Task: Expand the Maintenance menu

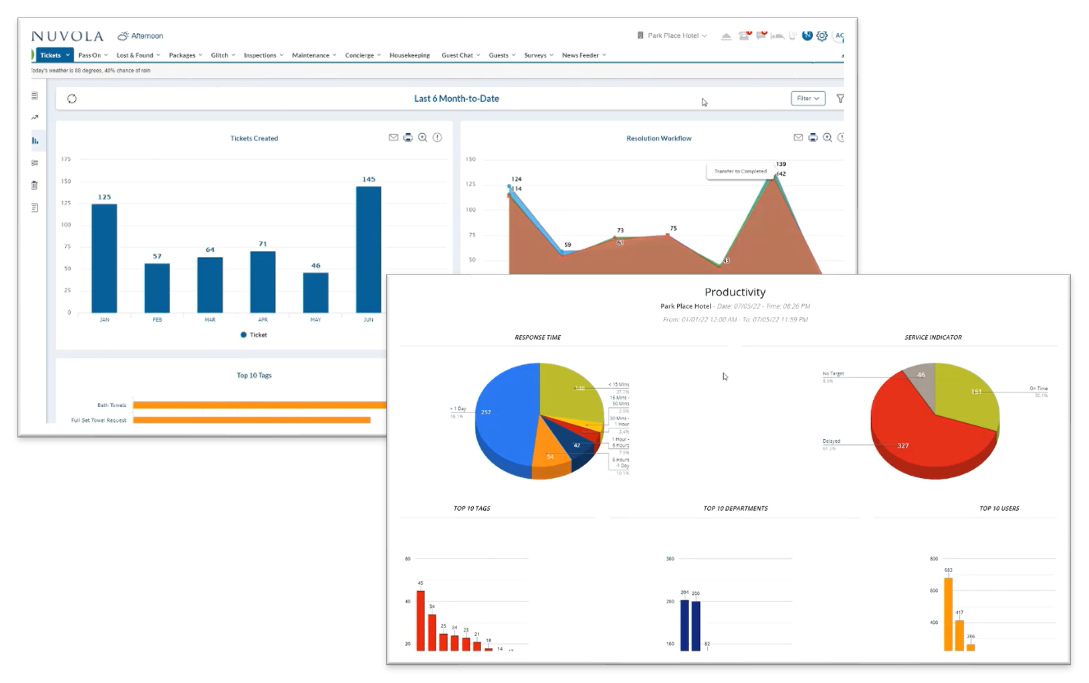Action: [314, 55]
